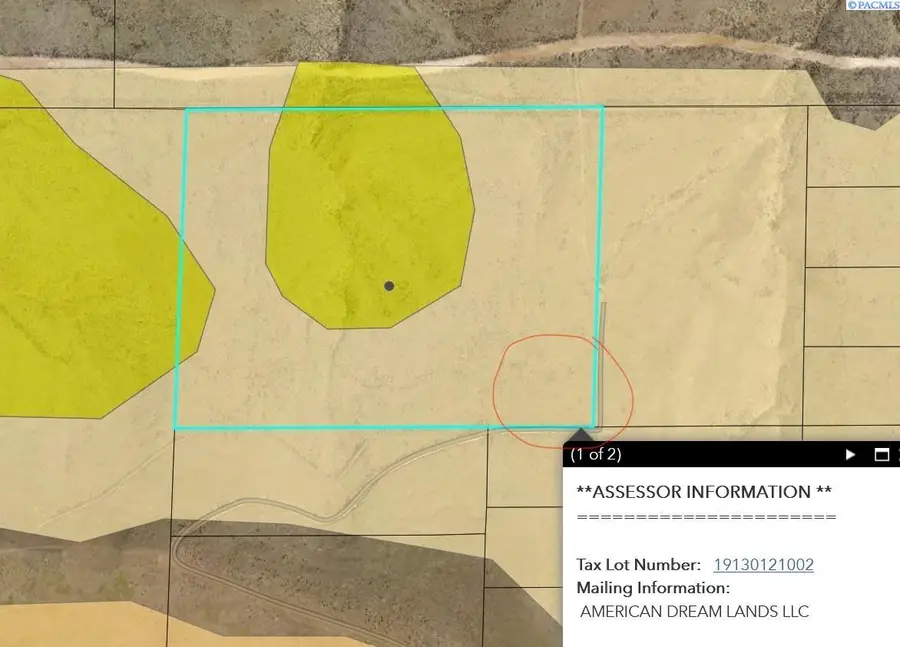The image size is (900, 647).
Task: Select the black marker dot inside the parcel
Action: pos(389,286)
